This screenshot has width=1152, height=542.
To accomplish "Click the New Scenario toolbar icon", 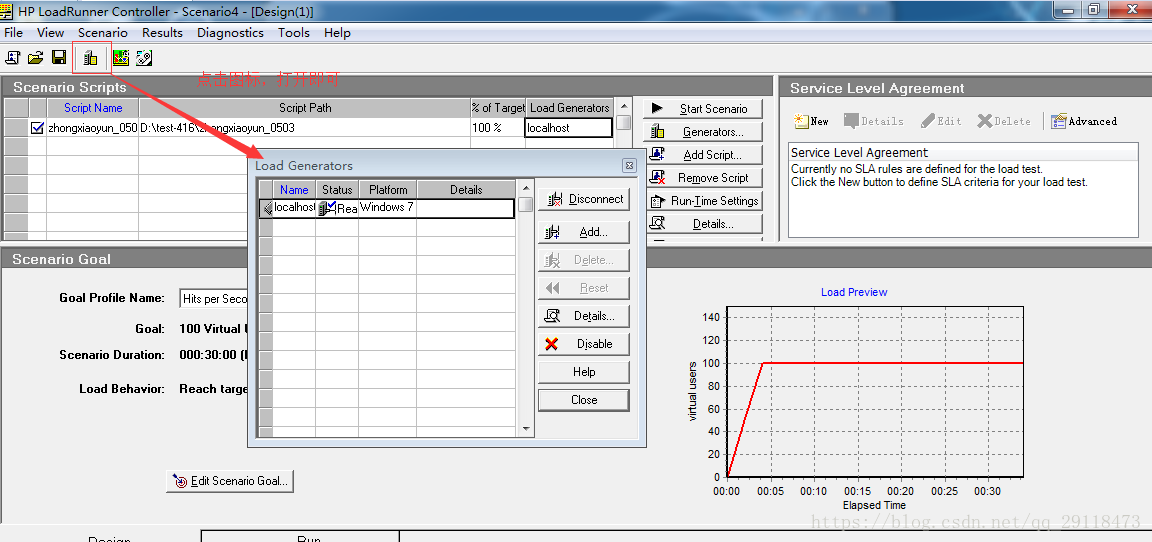I will pos(12,57).
